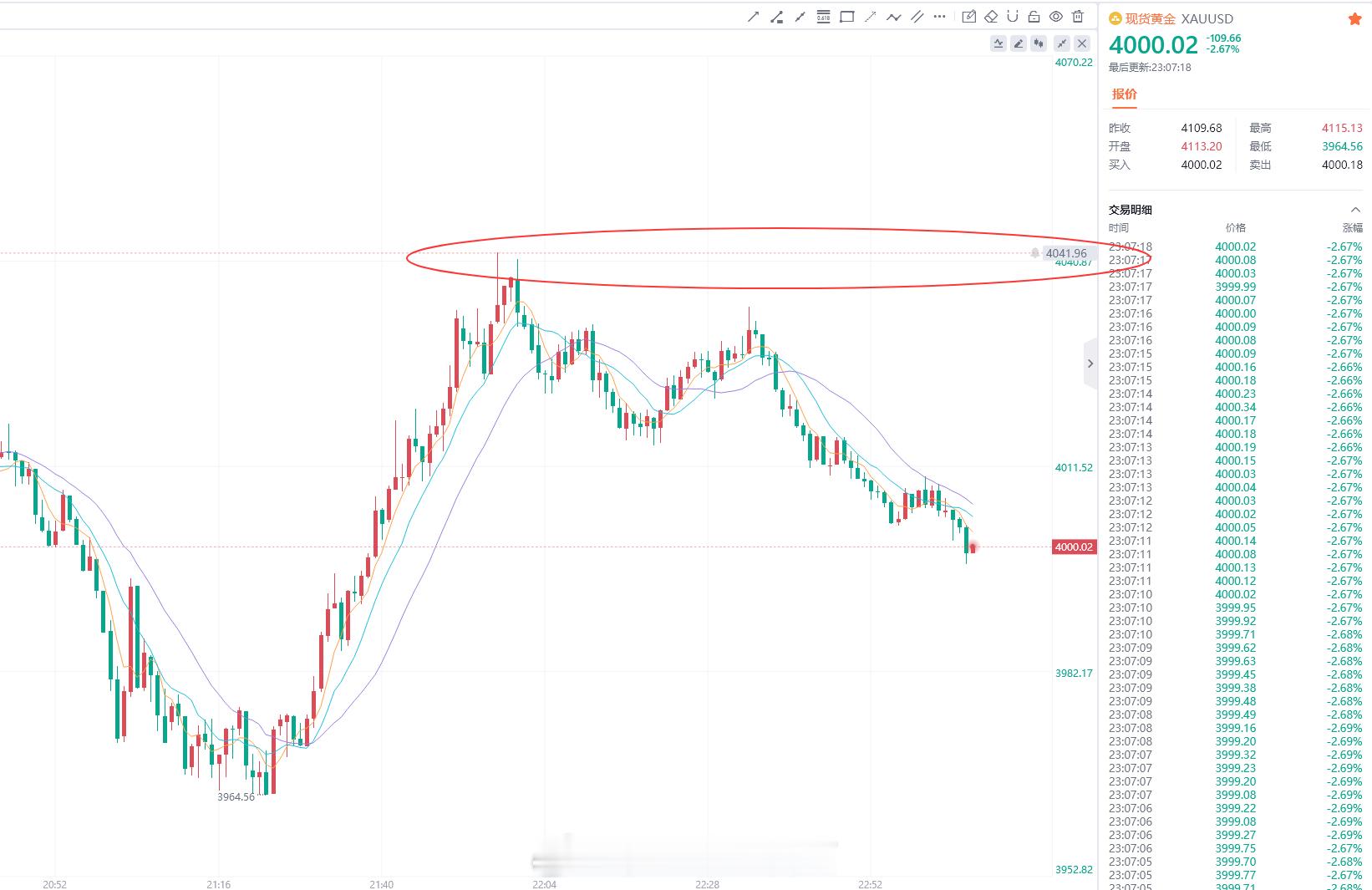This screenshot has width=1372, height=890.
Task: Click the 最低 value 3964.56 in quote panel
Action: click(x=1342, y=146)
